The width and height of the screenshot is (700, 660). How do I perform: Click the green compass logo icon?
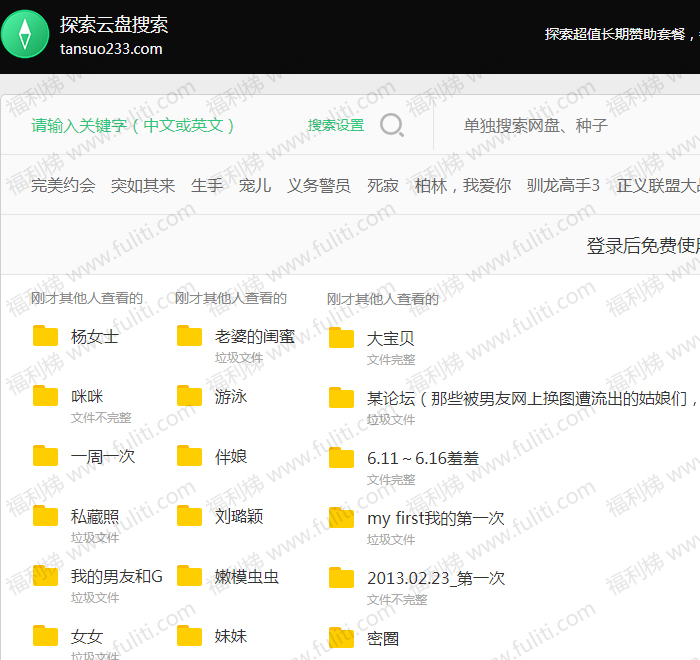tap(25, 34)
